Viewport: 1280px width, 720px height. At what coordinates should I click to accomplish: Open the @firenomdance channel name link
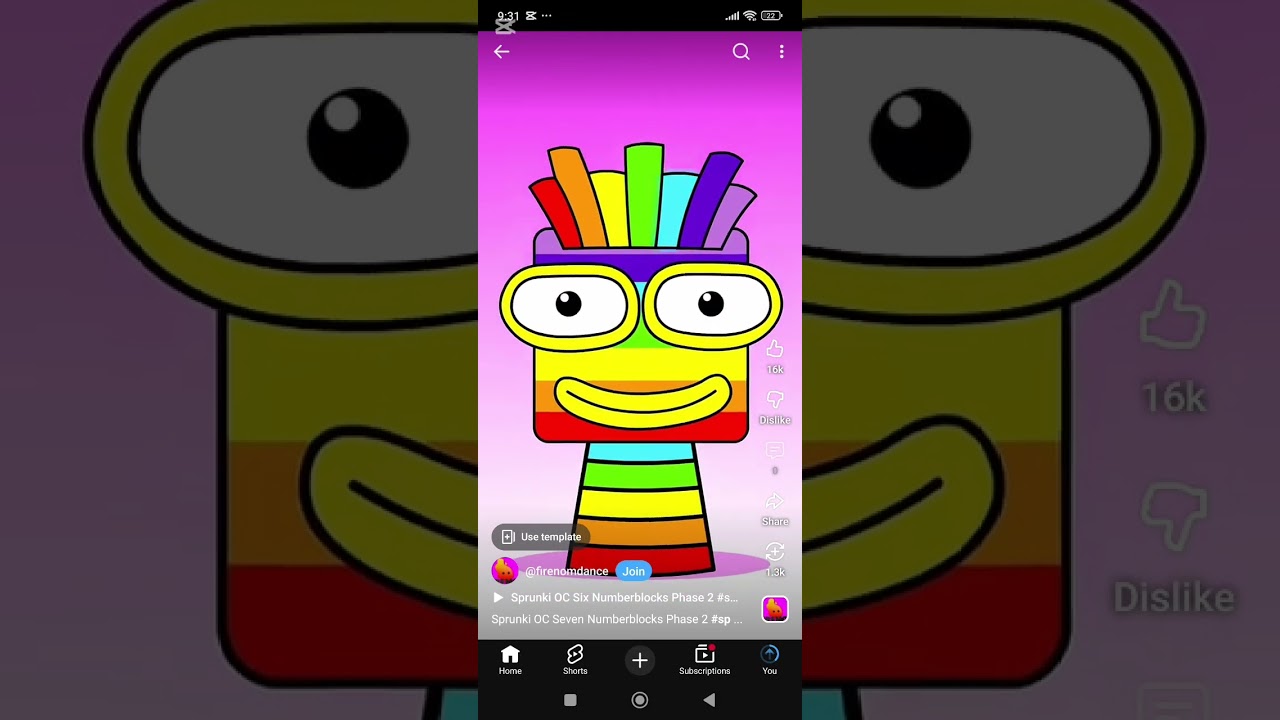(567, 571)
